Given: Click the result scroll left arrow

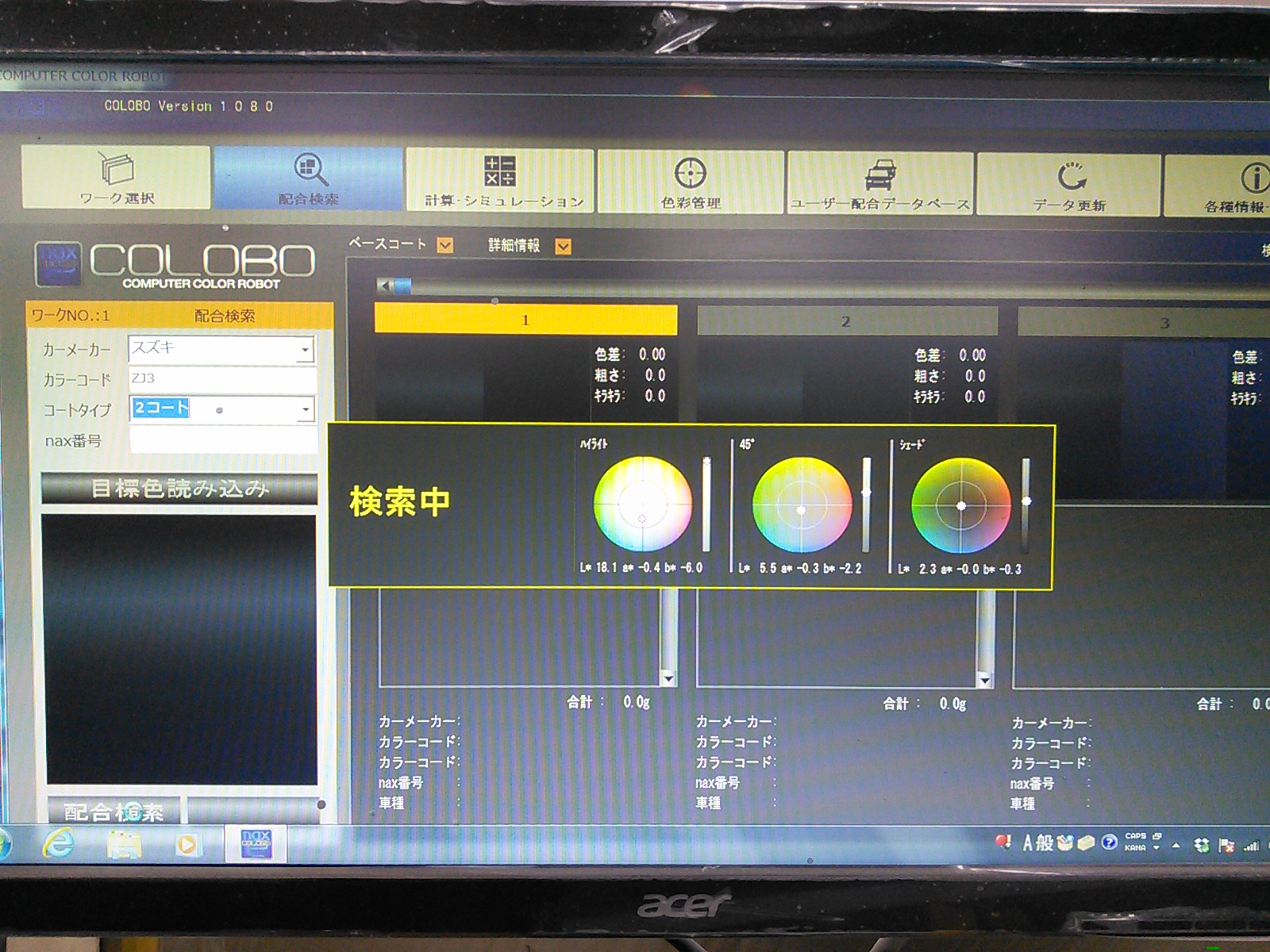Looking at the screenshot, I should click(x=384, y=286).
